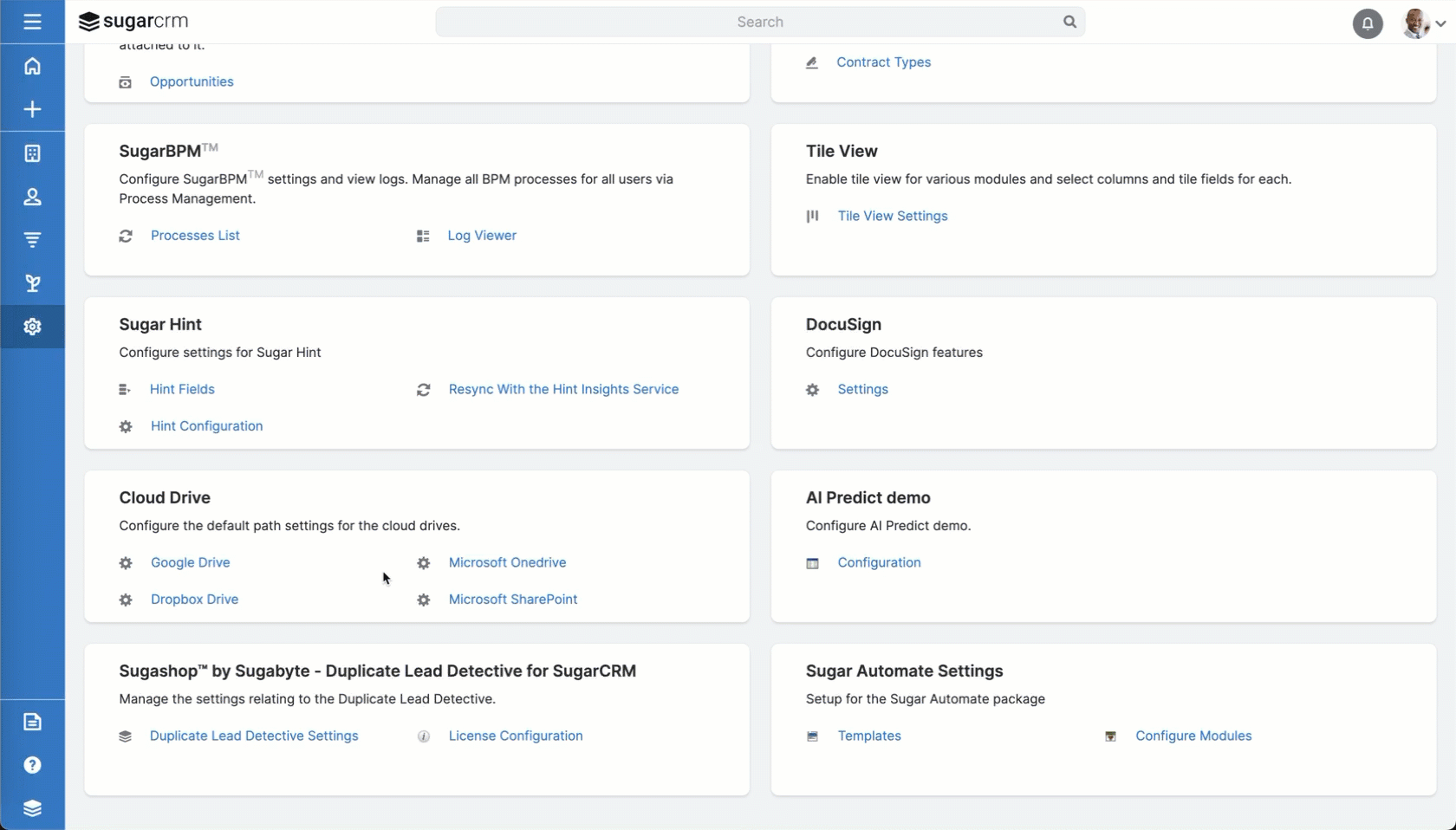The height and width of the screenshot is (830, 1456).
Task: Open Duplicate Lead Detective Settings
Action: [x=254, y=736]
